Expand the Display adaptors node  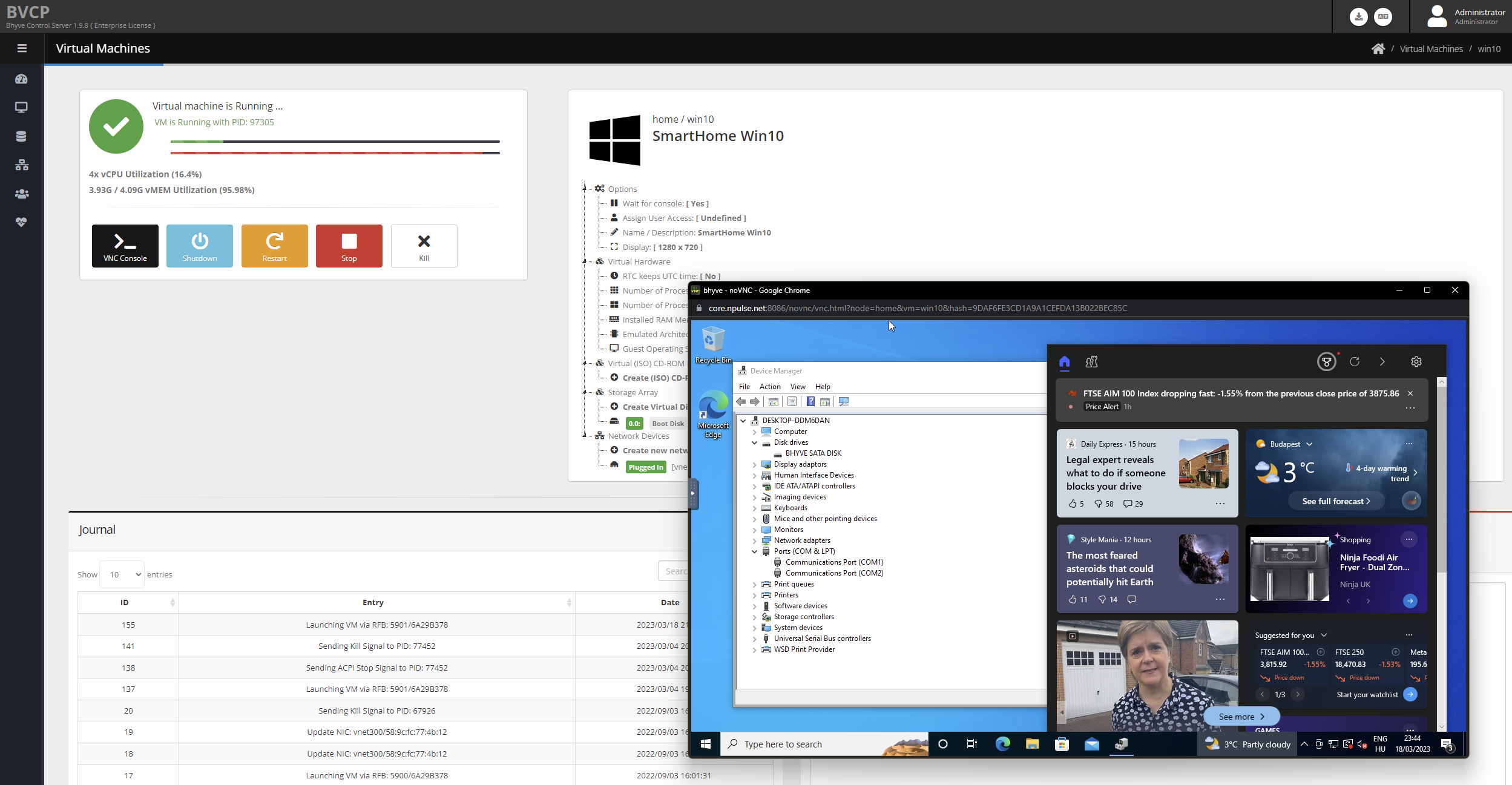coord(755,464)
